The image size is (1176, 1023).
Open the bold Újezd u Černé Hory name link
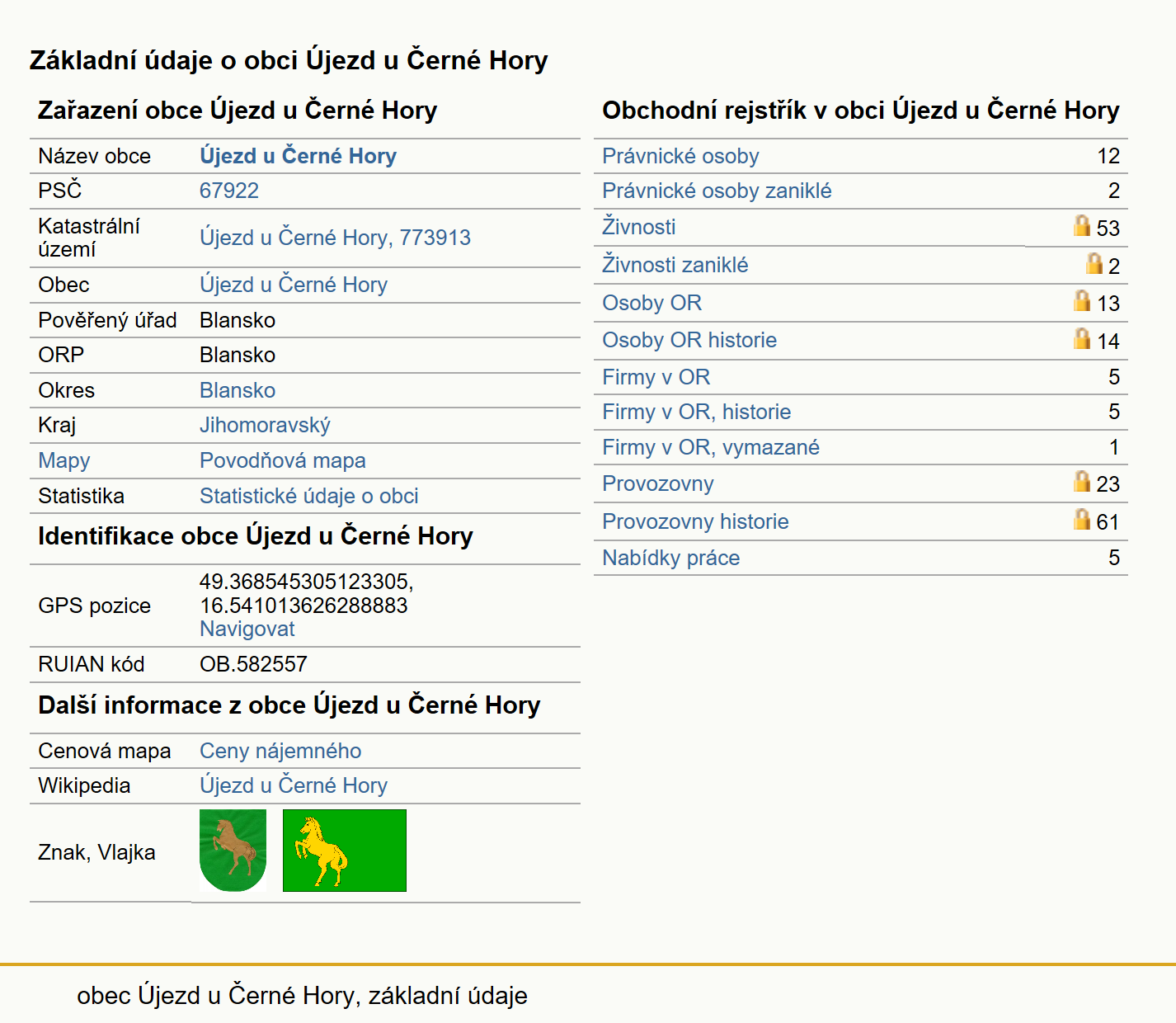coord(298,156)
